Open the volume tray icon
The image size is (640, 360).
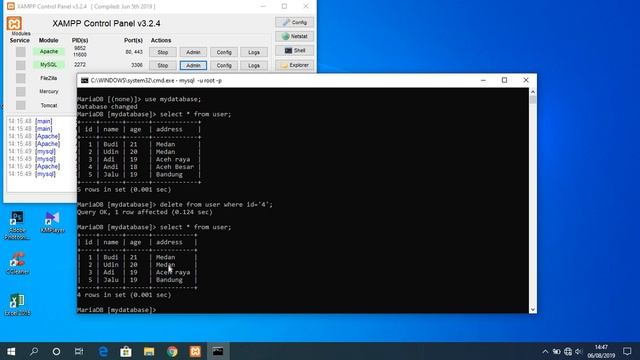(579, 351)
